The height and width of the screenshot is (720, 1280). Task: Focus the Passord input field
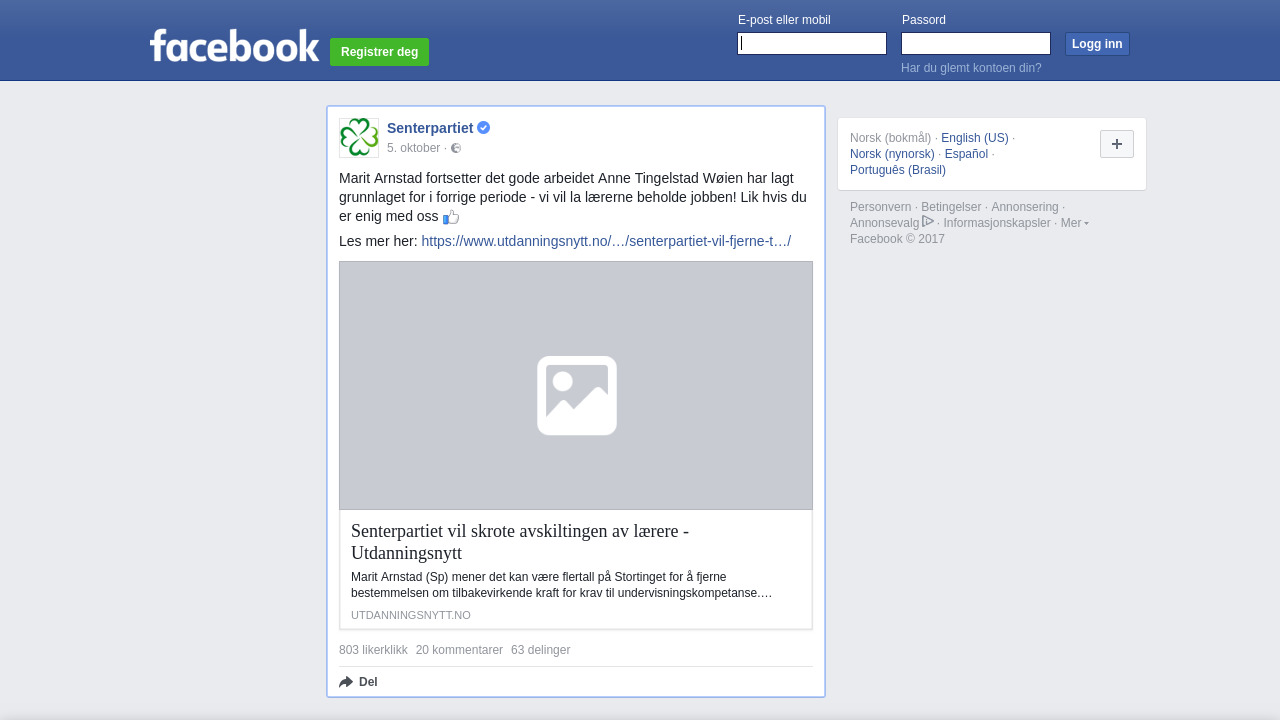pyautogui.click(x=976, y=44)
